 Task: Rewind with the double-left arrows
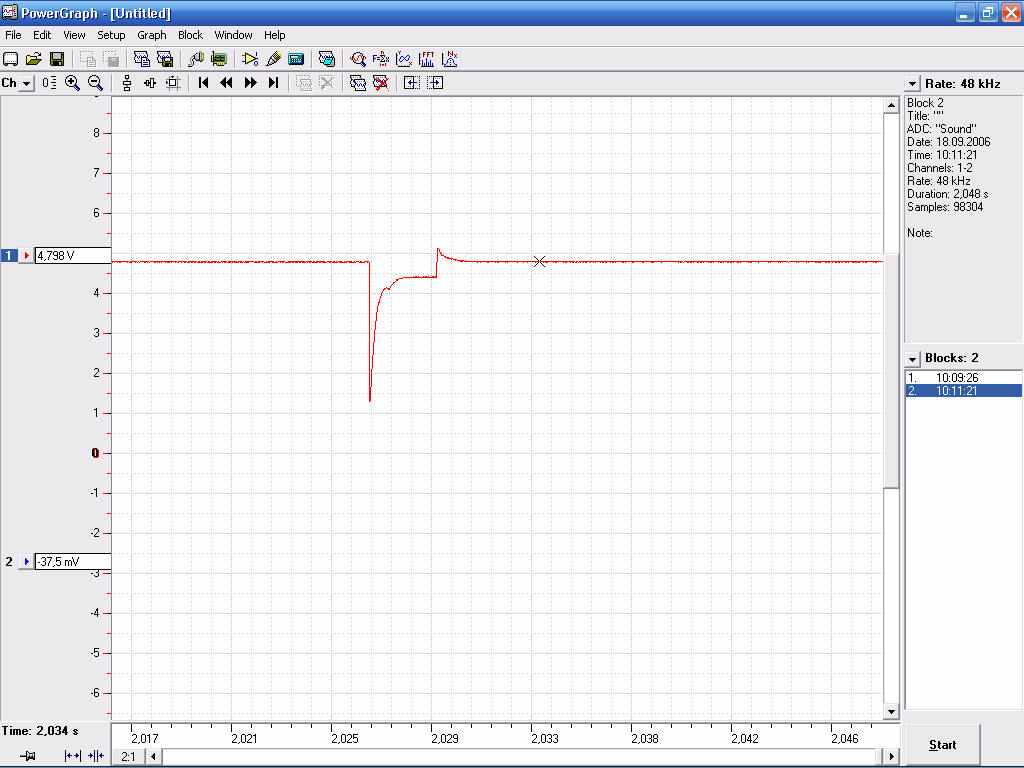227,83
